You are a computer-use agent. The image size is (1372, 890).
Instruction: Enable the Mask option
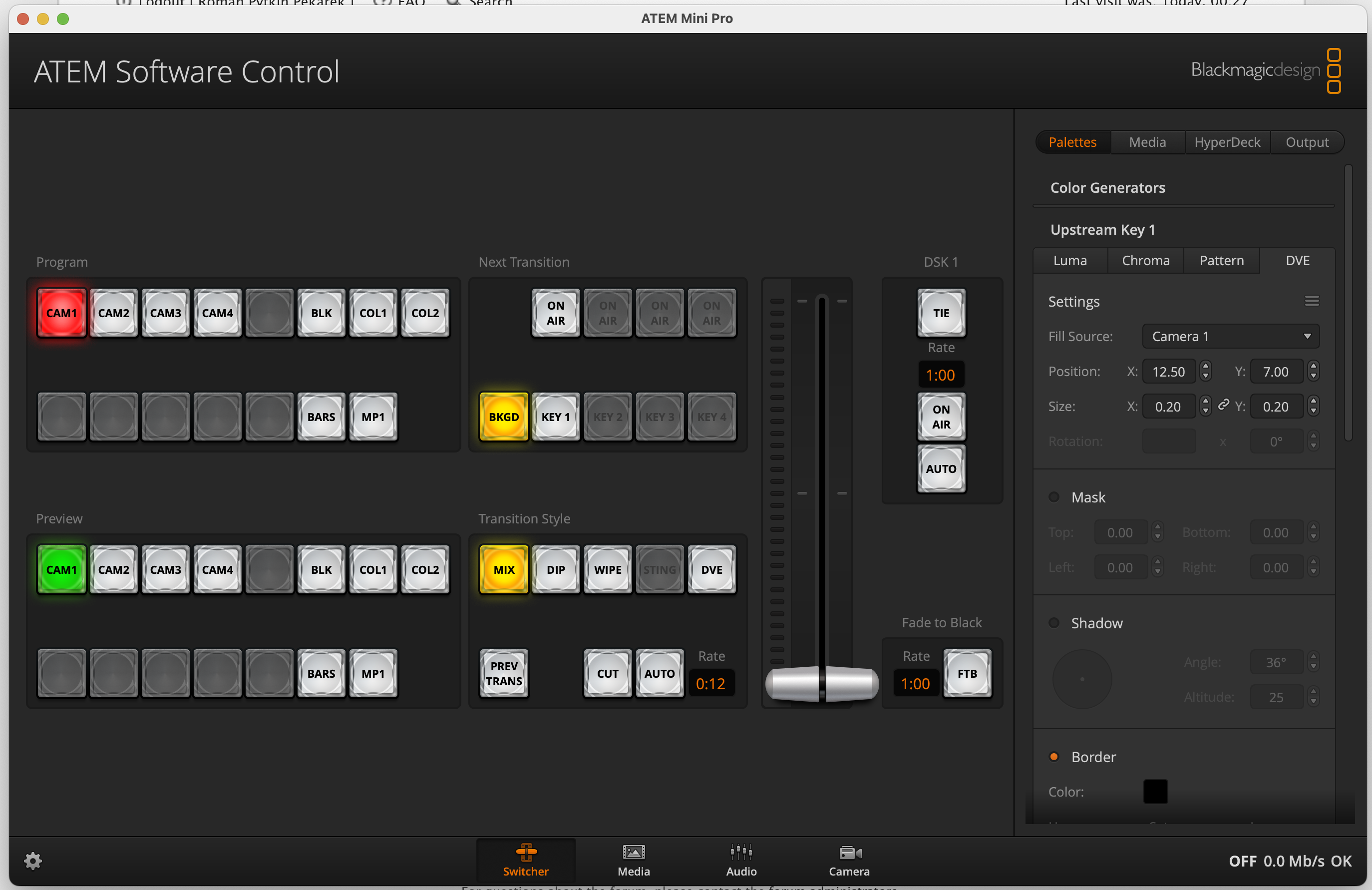click(1054, 497)
